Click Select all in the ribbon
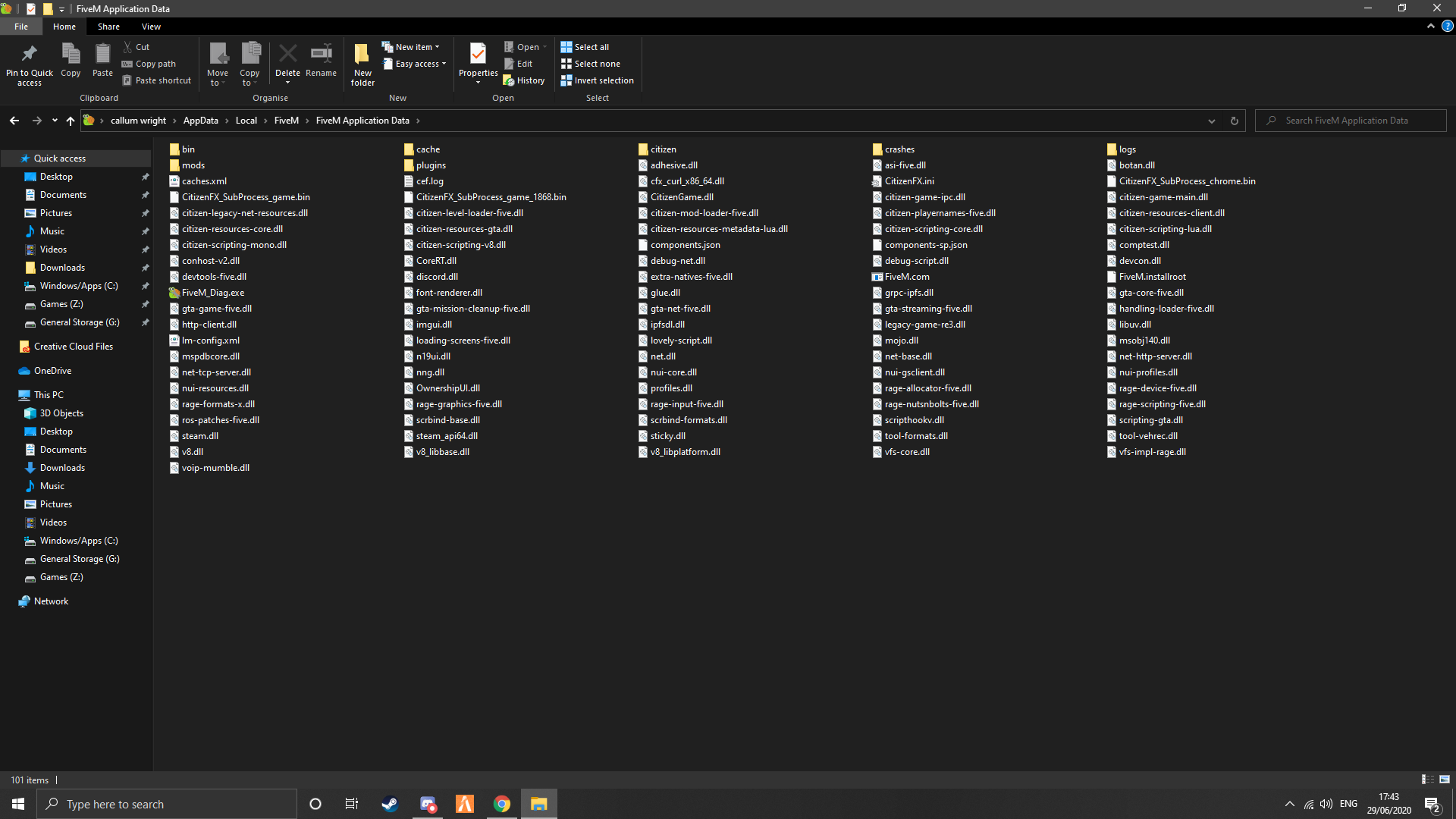The image size is (1456, 819). (585, 46)
